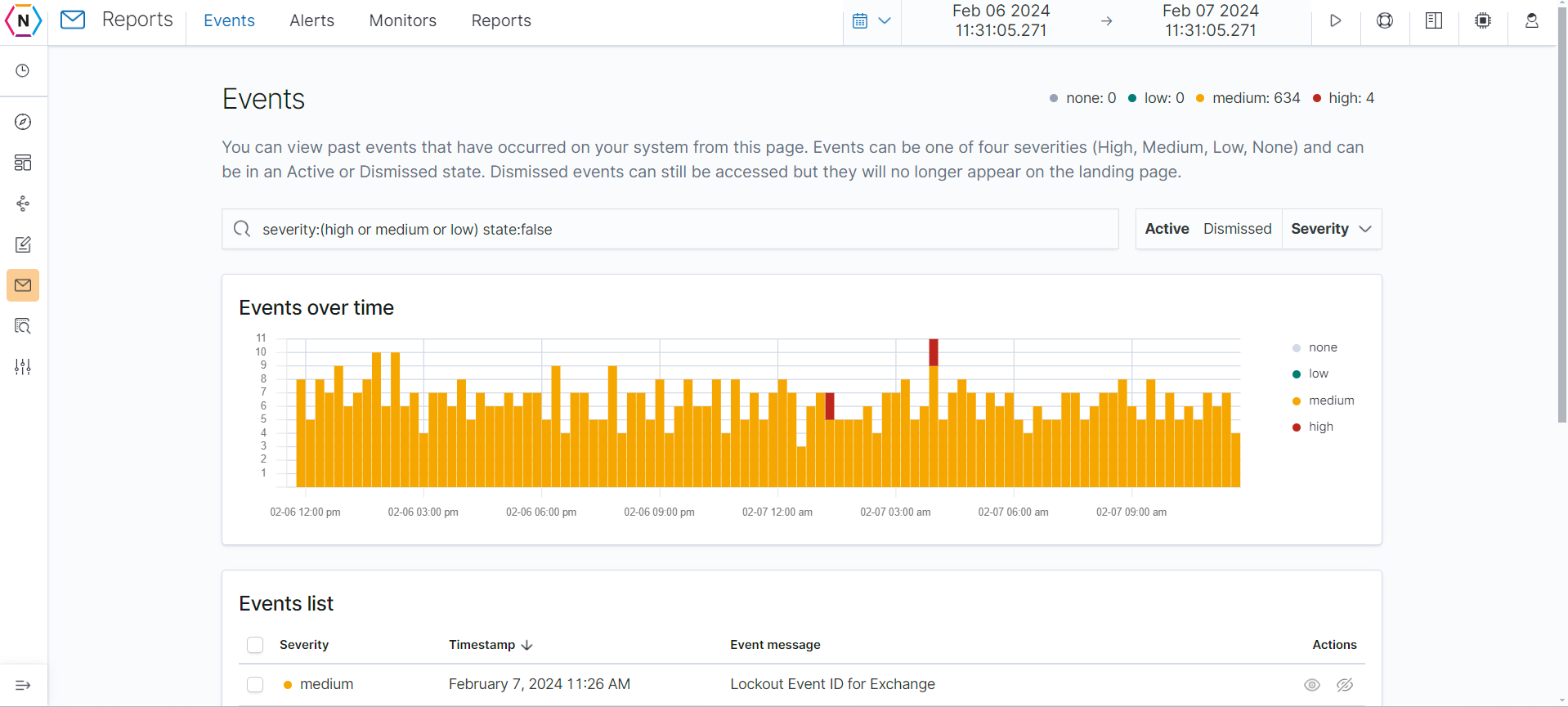Toggle the none series in chart legend

click(x=1315, y=347)
